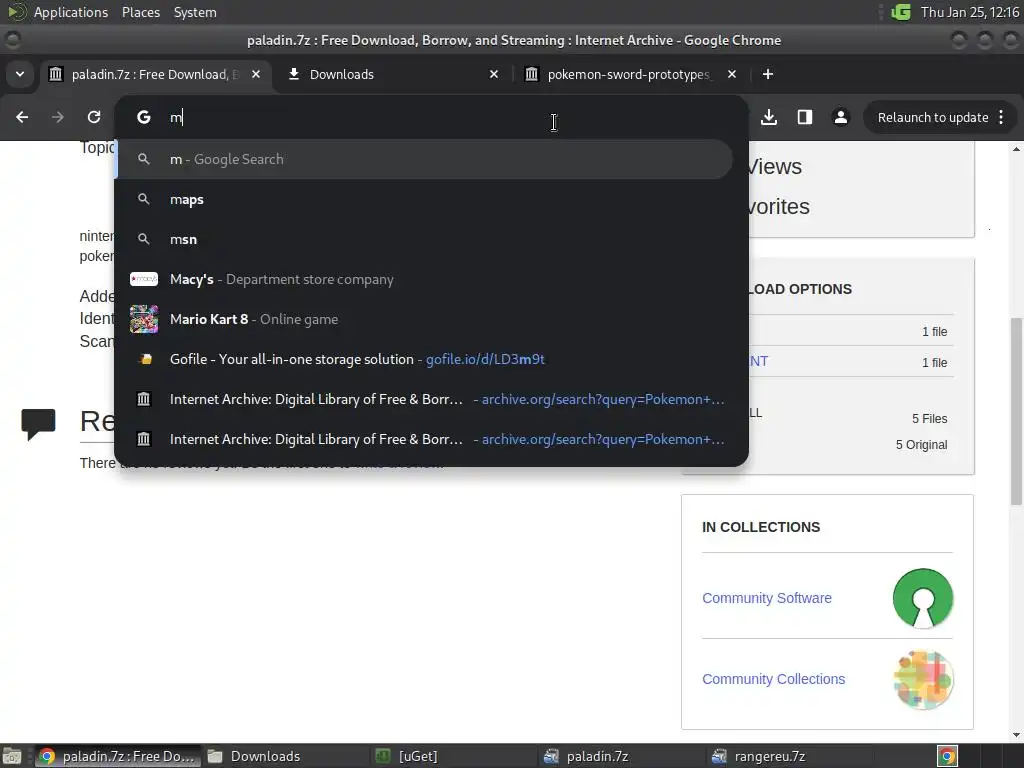Click the Chrome icon in bottom tray
Screen dimensions: 1024x768
coord(948,756)
